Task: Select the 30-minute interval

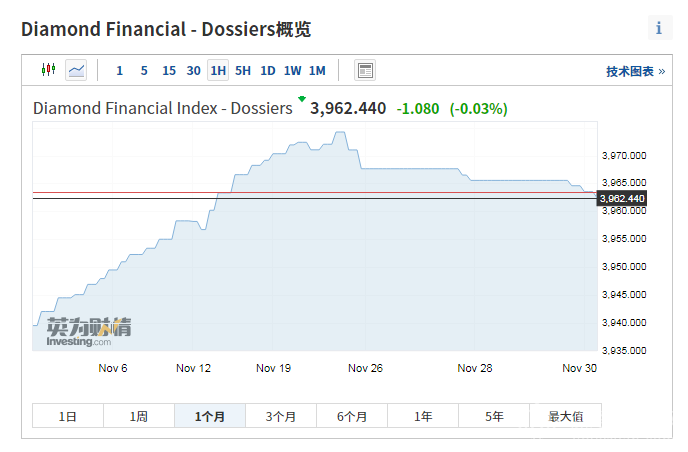Action: coord(194,70)
